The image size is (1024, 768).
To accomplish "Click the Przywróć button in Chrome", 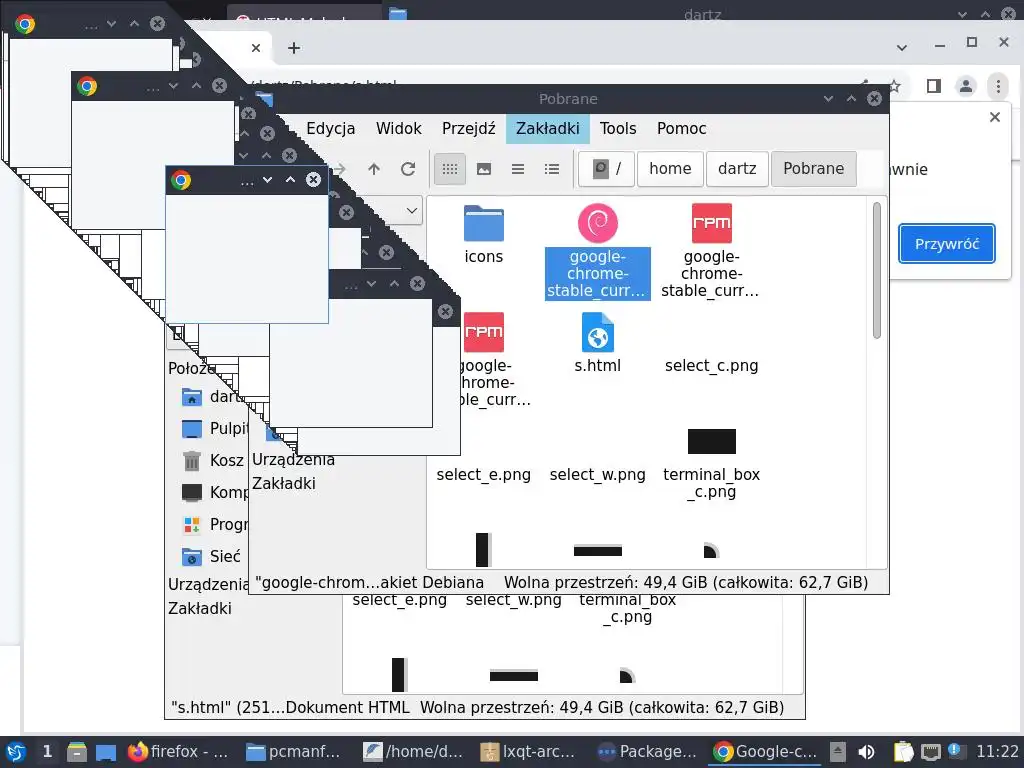I will pos(946,244).
